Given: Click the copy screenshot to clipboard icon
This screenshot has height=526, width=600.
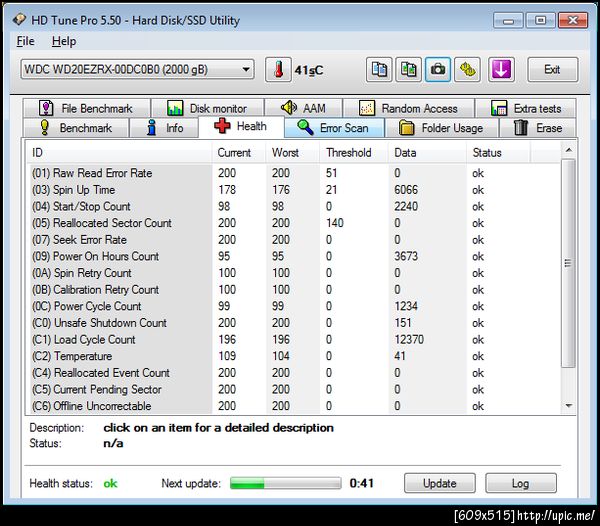Looking at the screenshot, I should [409, 70].
